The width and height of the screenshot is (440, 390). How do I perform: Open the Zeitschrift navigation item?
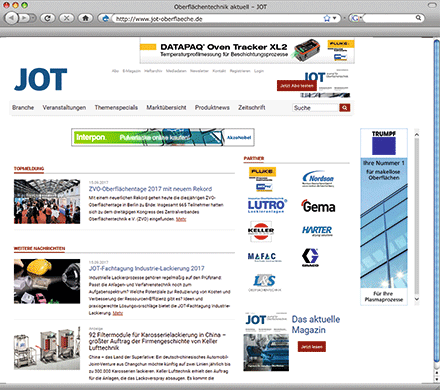pos(252,107)
